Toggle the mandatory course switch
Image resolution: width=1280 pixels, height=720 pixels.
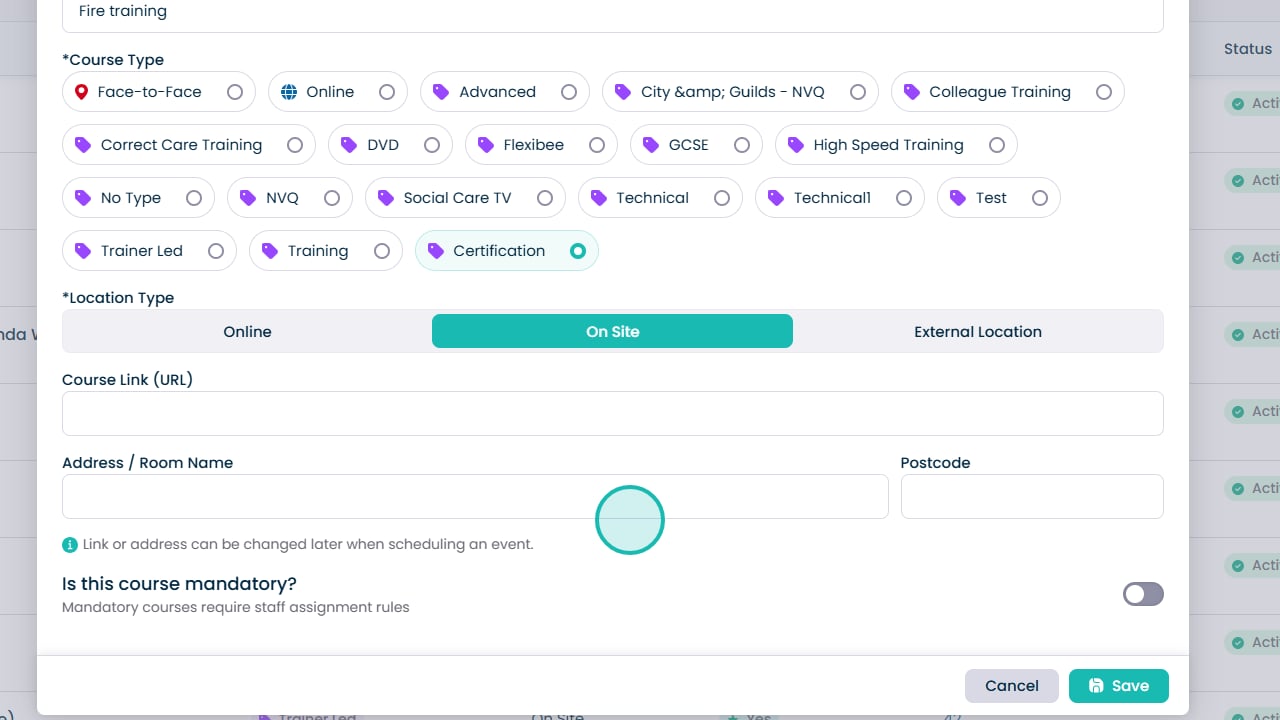click(x=1143, y=595)
